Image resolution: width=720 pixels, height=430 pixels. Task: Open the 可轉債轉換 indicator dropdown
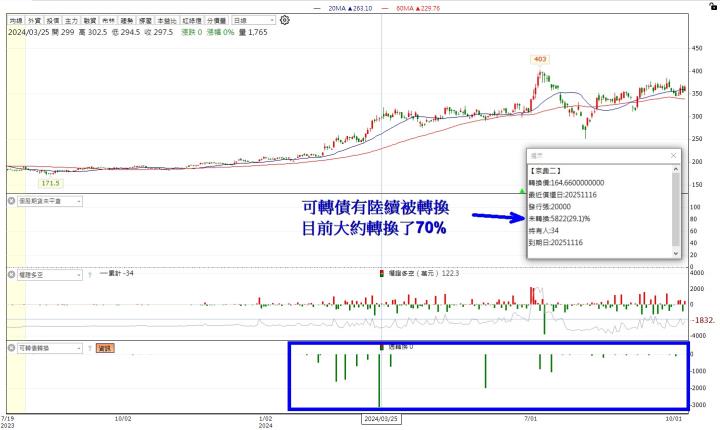[50, 348]
